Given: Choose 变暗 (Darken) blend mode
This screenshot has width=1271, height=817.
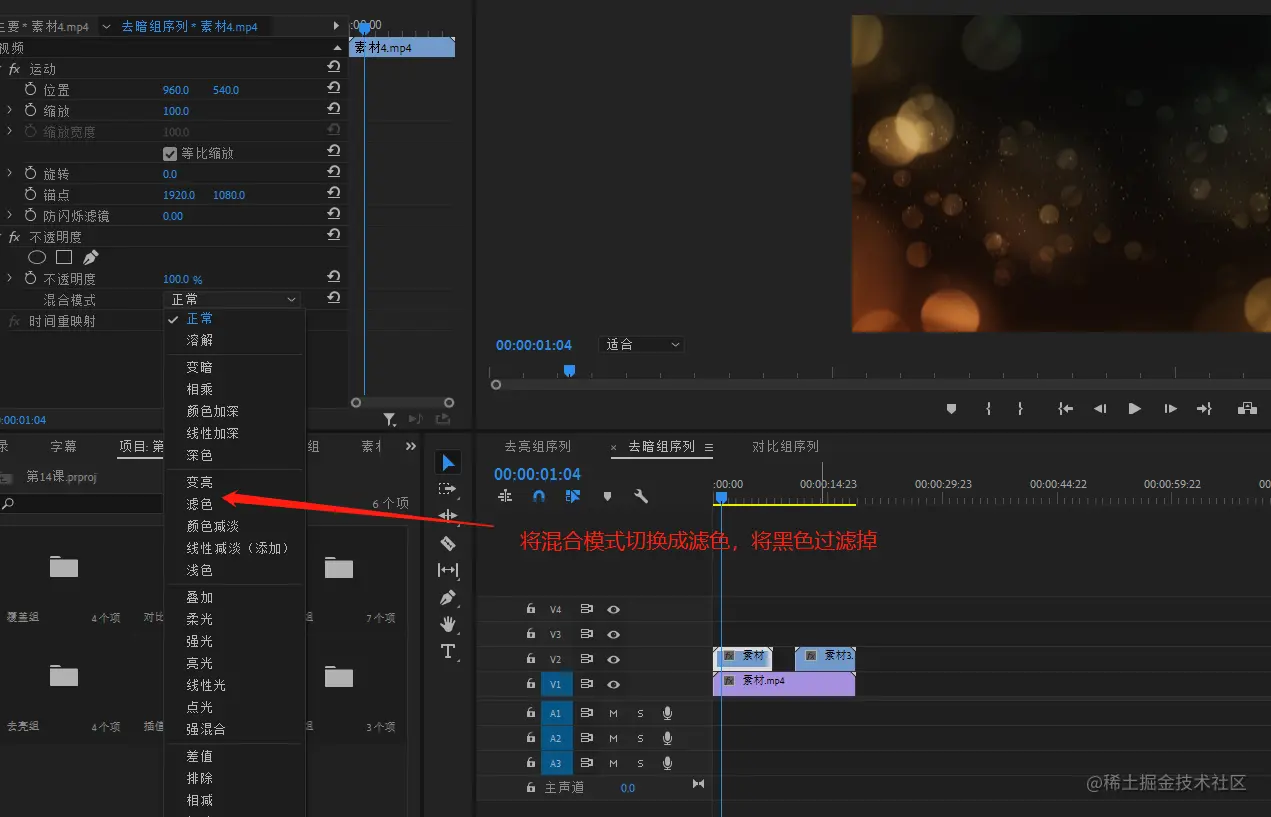Looking at the screenshot, I should coord(199,367).
